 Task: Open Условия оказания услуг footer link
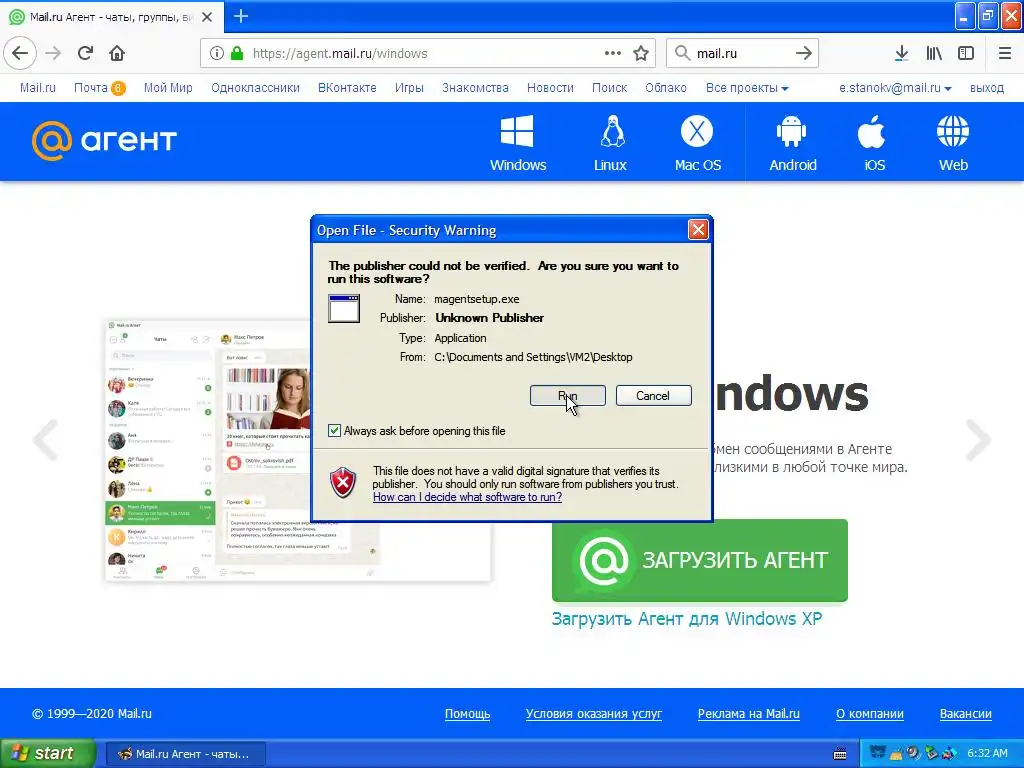point(594,714)
